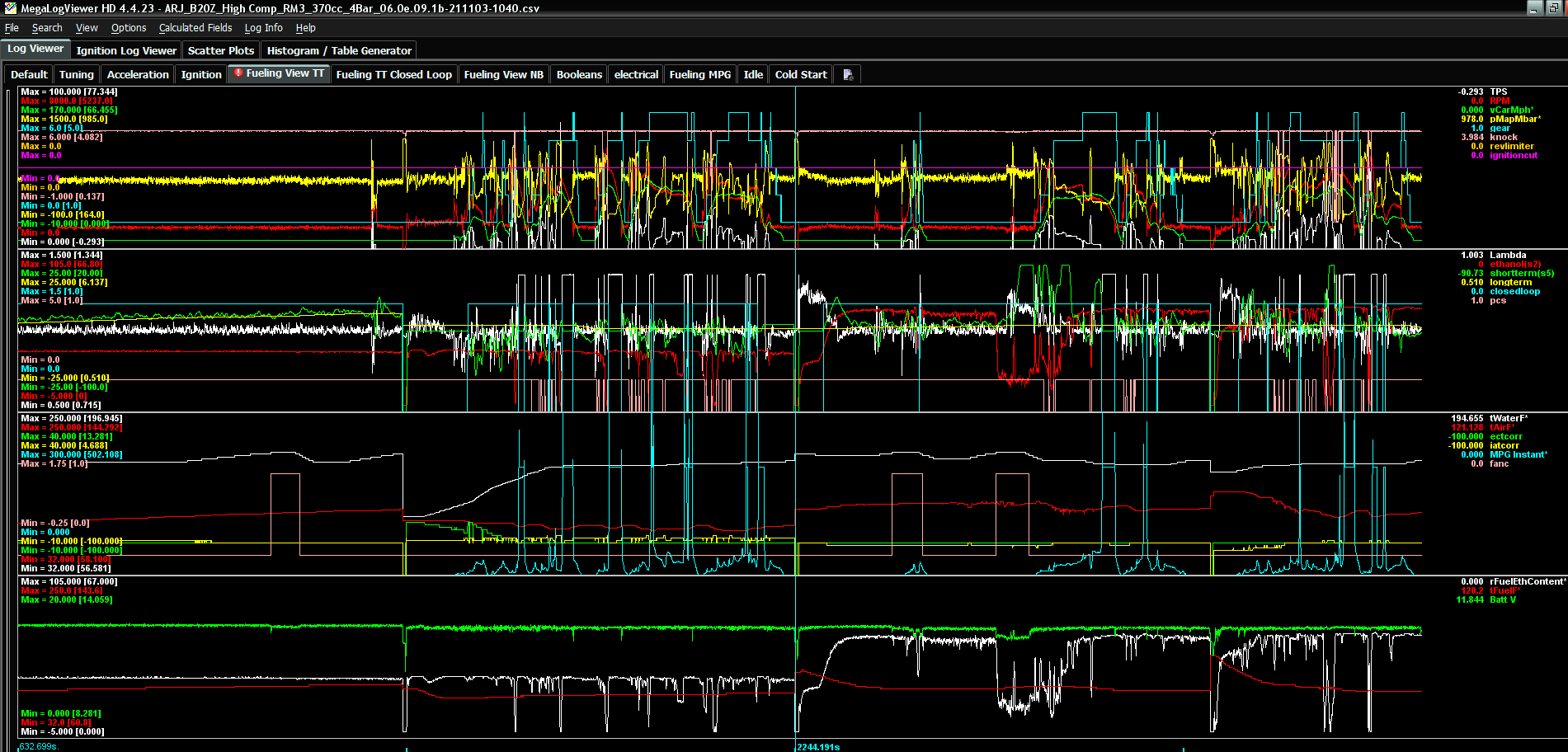1568x752 pixels.
Task: Click the add new view tab icon
Action: [x=848, y=74]
